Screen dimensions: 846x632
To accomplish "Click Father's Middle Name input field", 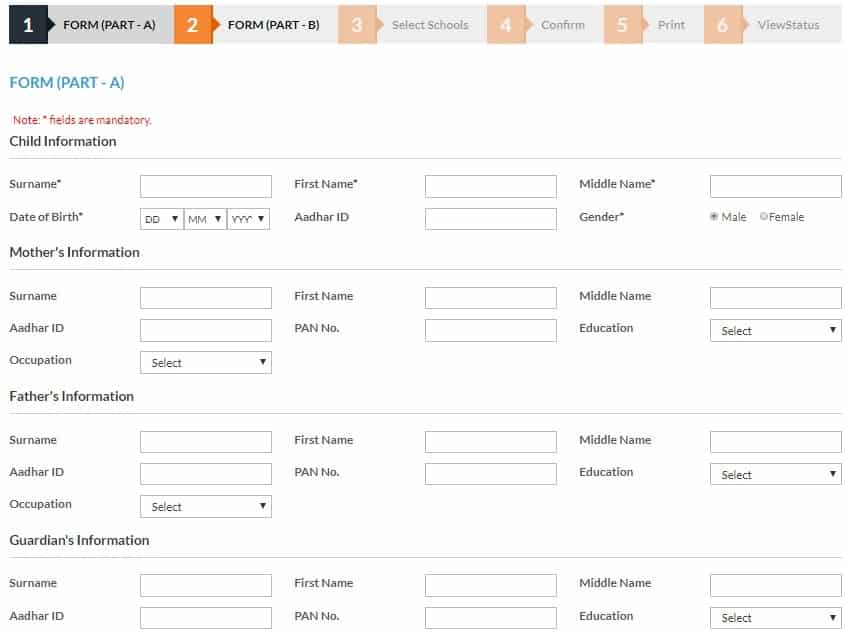I will click(775, 442).
